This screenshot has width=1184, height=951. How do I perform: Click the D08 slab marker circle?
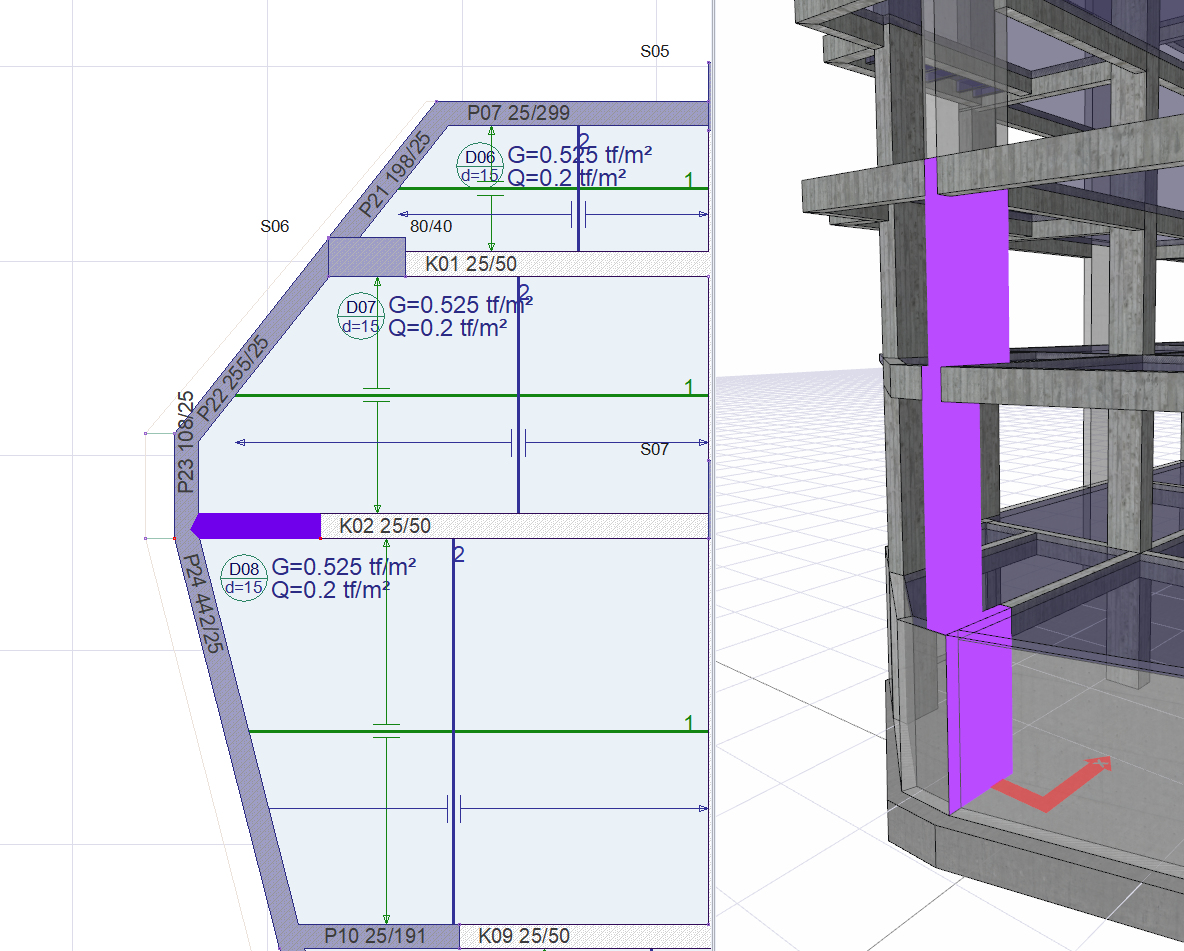coord(243,578)
